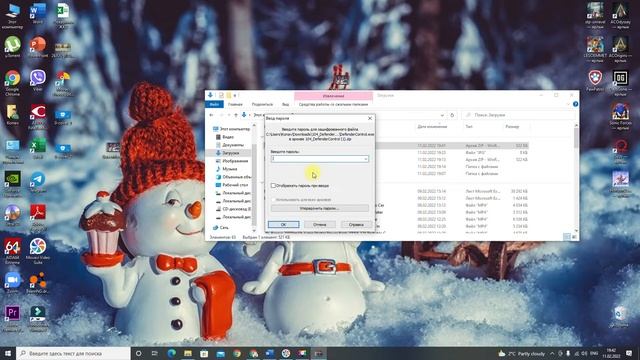This screenshot has height=360, width=640.
Task: Click taskbar search text box
Action: point(73,353)
